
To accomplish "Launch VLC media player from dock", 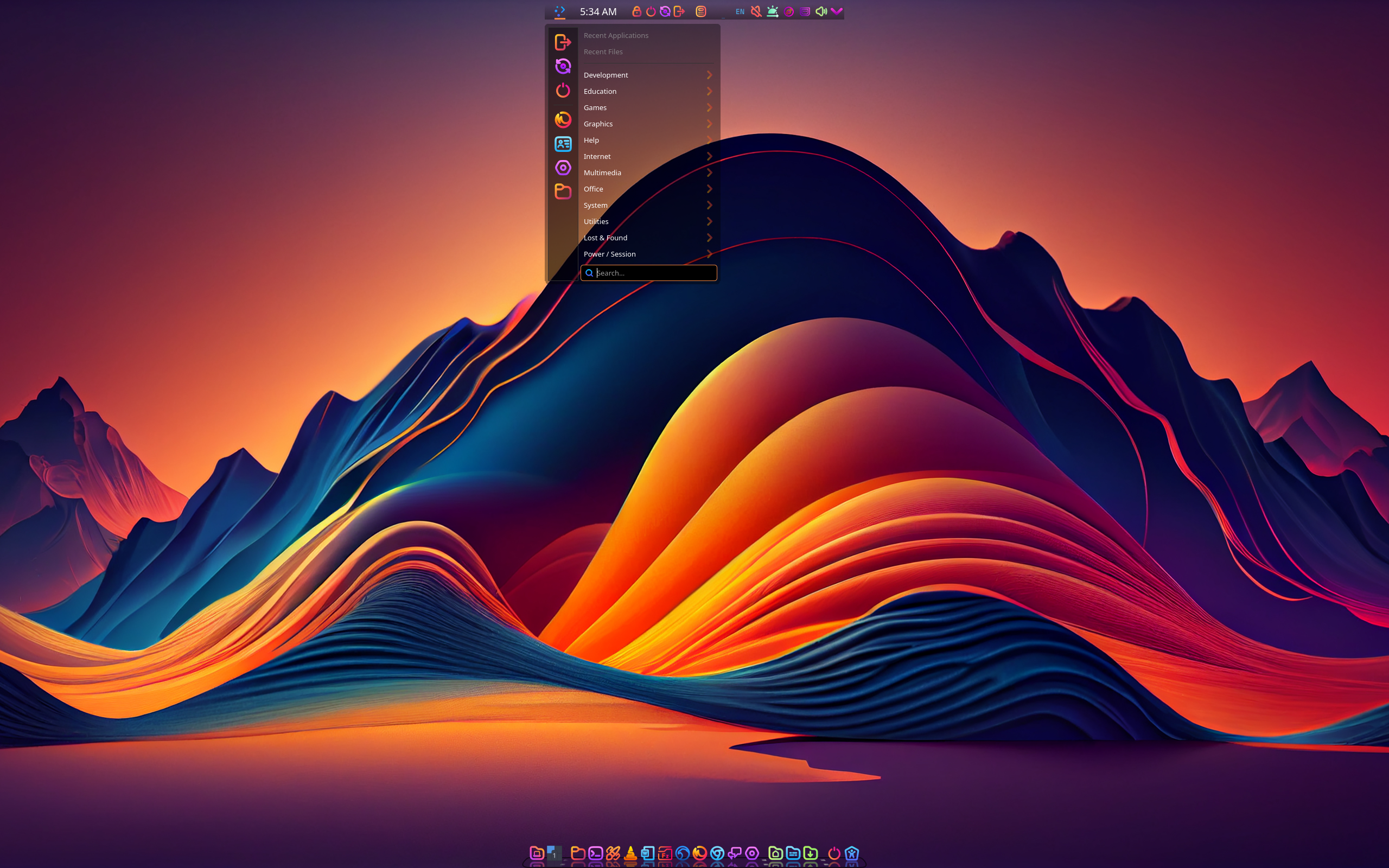I will (630, 853).
